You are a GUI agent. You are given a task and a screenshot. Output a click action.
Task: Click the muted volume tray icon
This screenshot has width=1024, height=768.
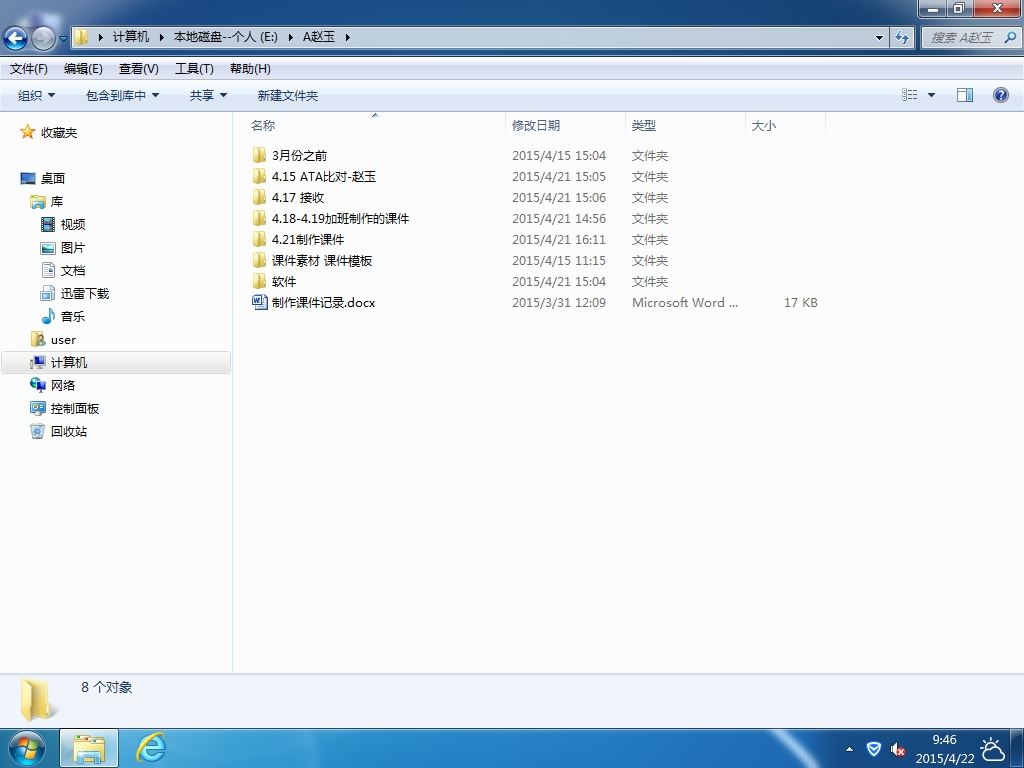898,749
